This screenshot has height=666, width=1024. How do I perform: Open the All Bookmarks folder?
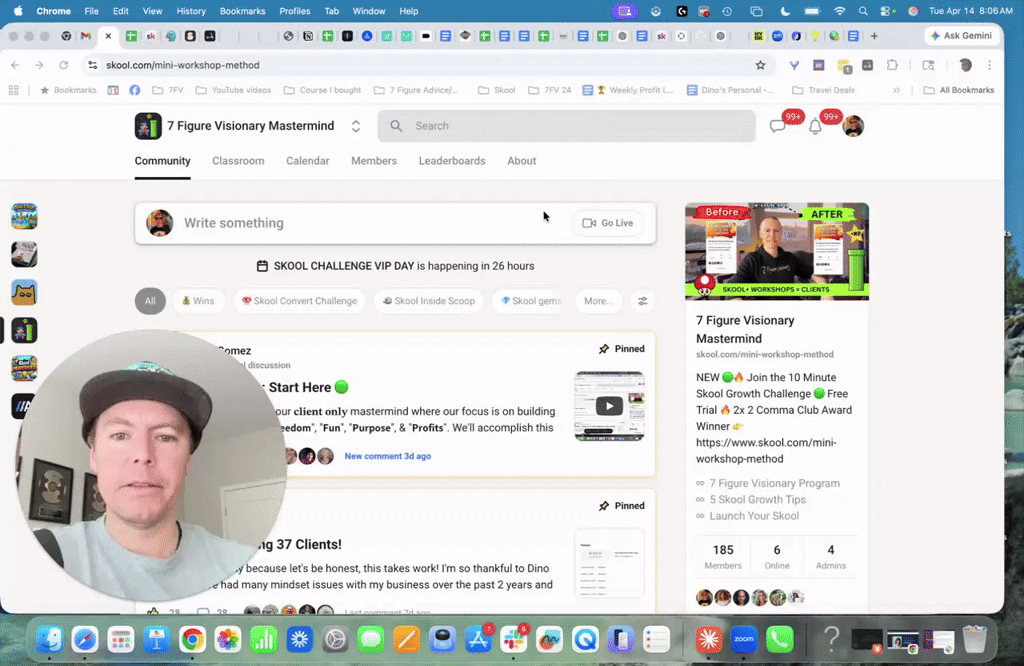pyautogui.click(x=959, y=90)
